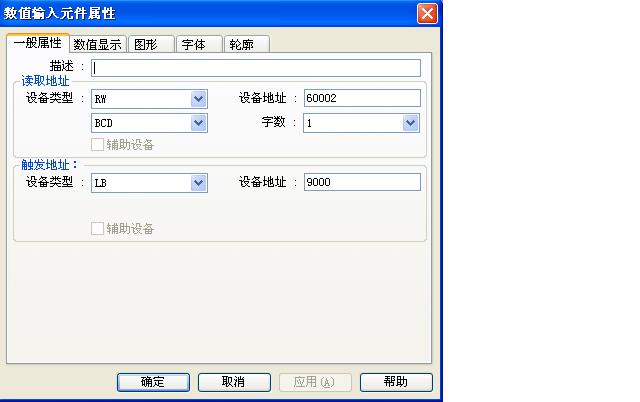Toggle 辅助设备 checkbox under 读取地址
Viewport: 640px width, 402px height.
click(98, 144)
